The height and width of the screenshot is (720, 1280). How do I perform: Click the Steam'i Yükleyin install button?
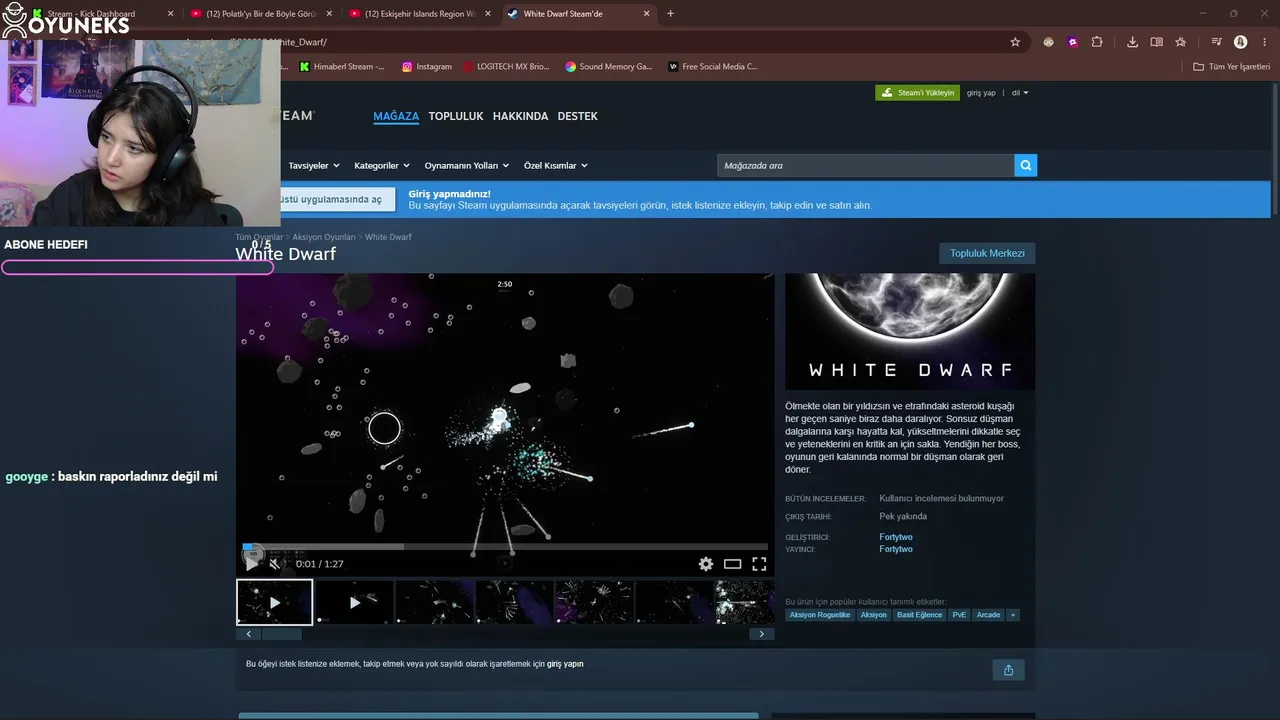918,93
